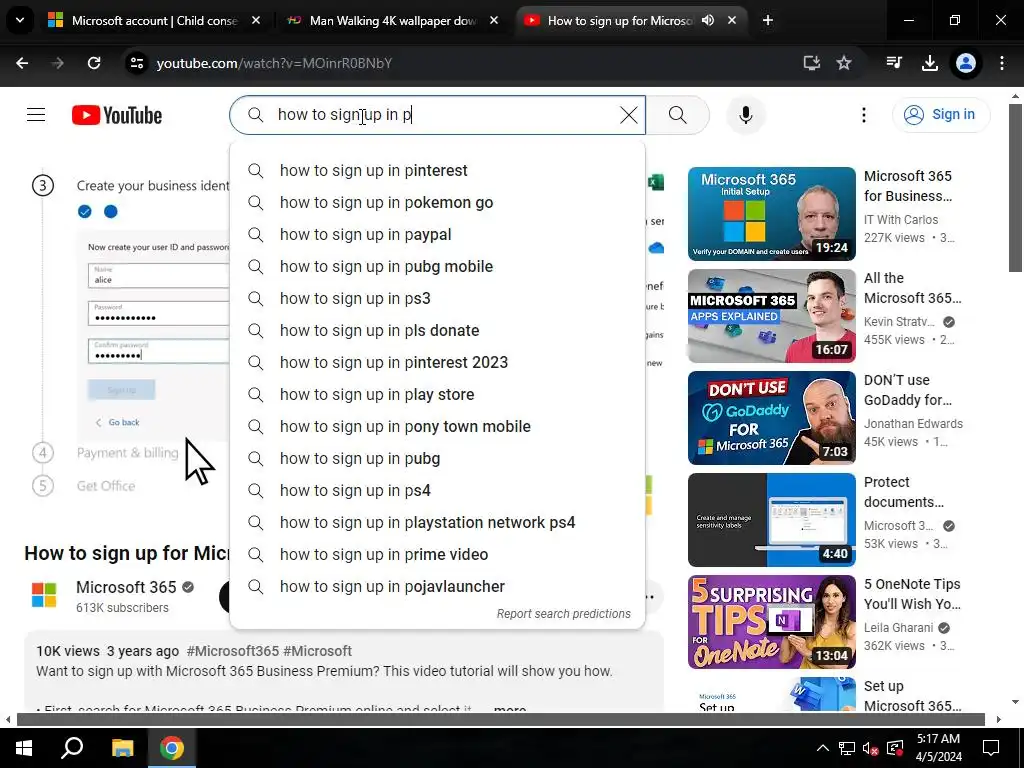Open a new browser tab
1024x768 pixels.
tap(768, 21)
